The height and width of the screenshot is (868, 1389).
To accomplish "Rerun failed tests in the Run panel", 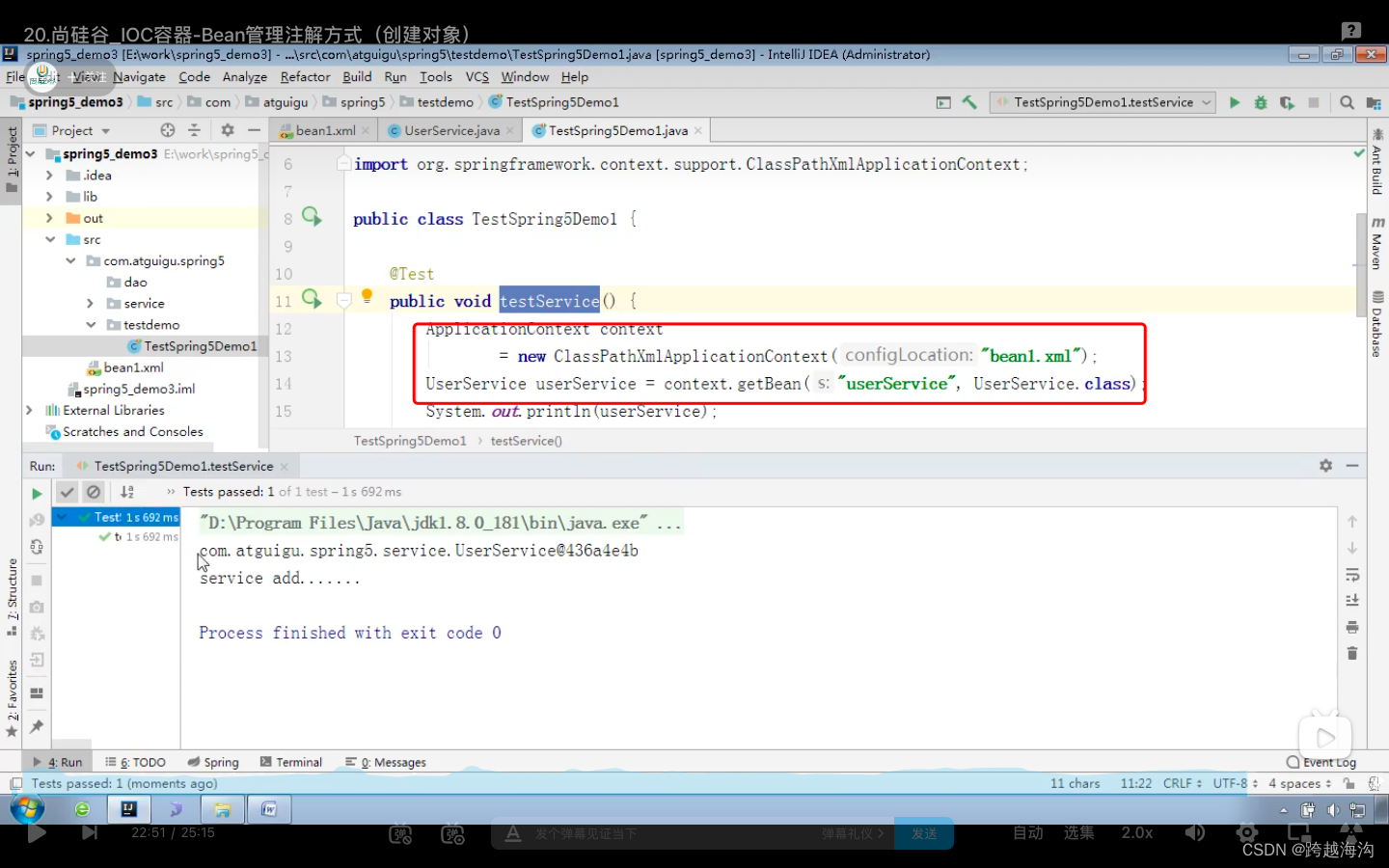I will 37,520.
